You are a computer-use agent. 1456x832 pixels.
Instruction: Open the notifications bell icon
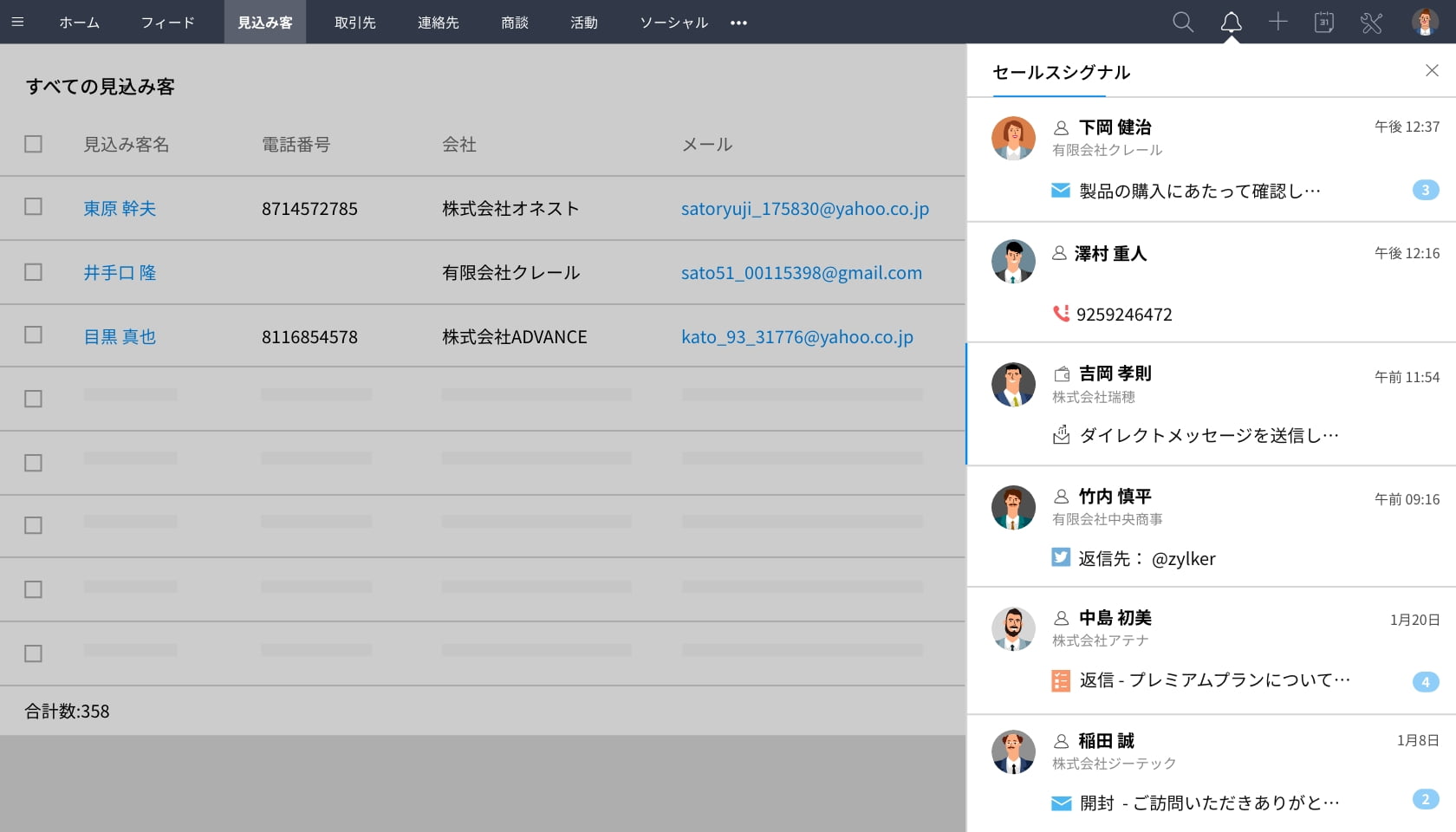coord(1231,23)
